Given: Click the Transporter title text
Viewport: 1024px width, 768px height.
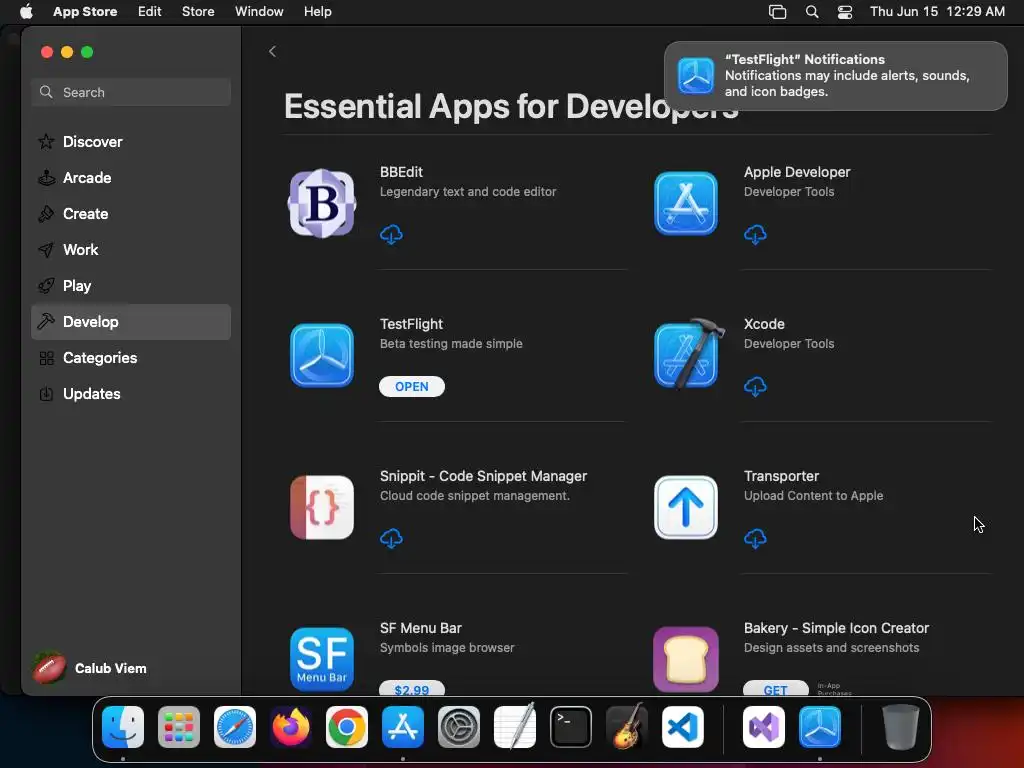Looking at the screenshot, I should point(781,476).
